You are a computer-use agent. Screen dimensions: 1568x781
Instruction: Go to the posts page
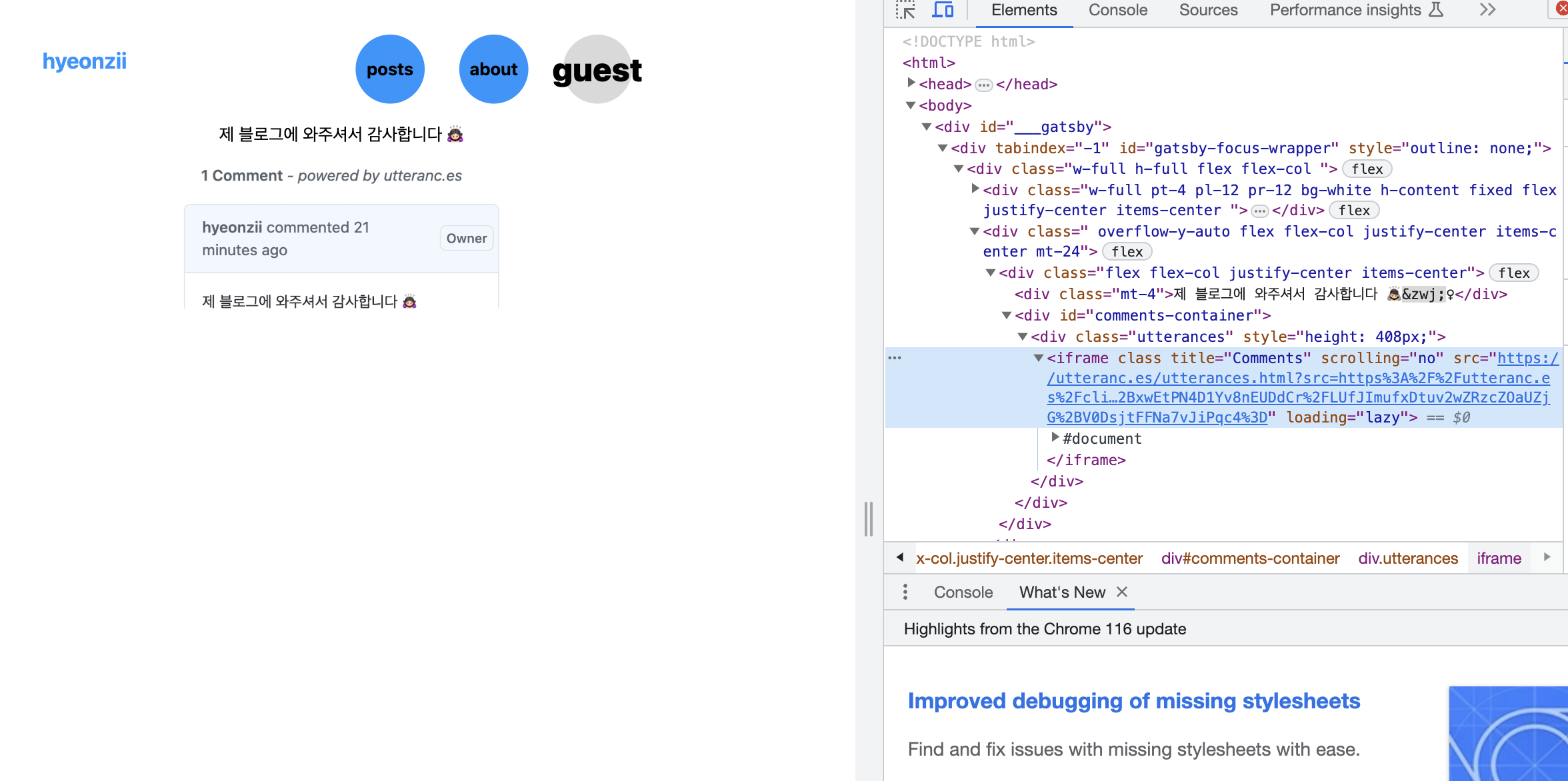(x=390, y=69)
